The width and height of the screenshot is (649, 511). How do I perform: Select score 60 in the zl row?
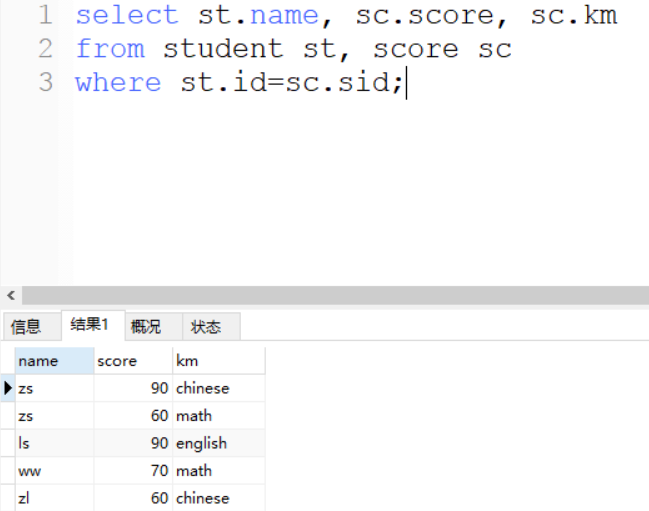(x=133, y=498)
